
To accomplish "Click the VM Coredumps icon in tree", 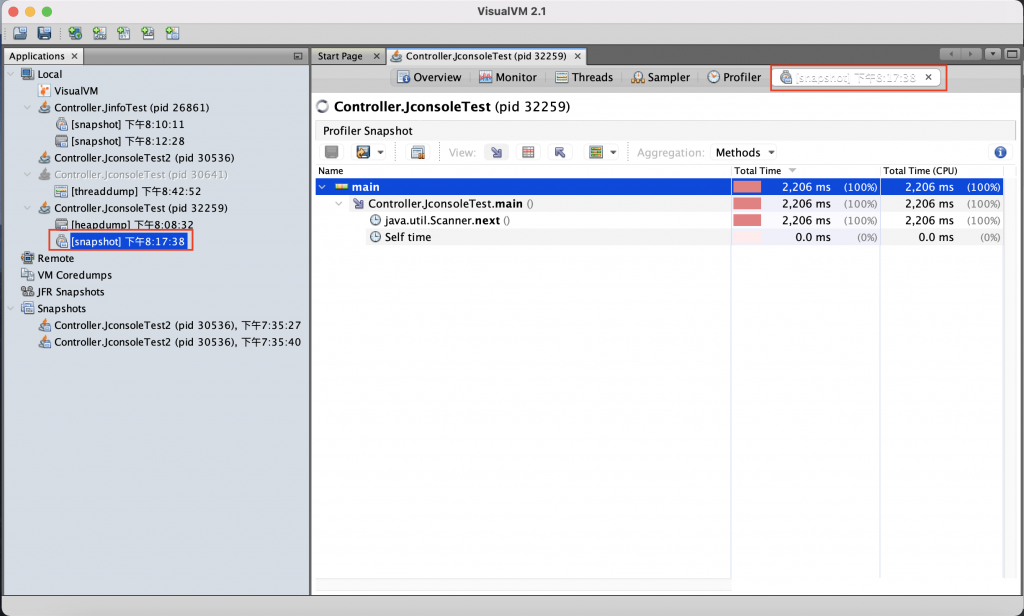I will click(x=27, y=274).
